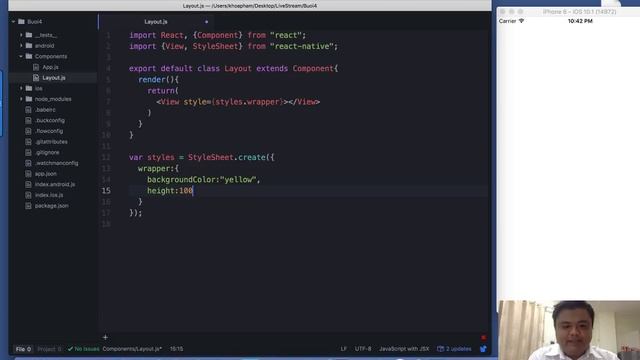Click the index.ios.js file icon
The width and height of the screenshot is (640, 360).
(x=28, y=195)
